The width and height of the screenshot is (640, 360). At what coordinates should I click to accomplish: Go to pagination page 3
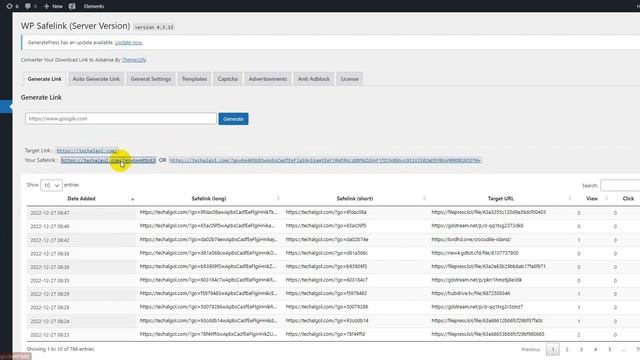[581, 349]
